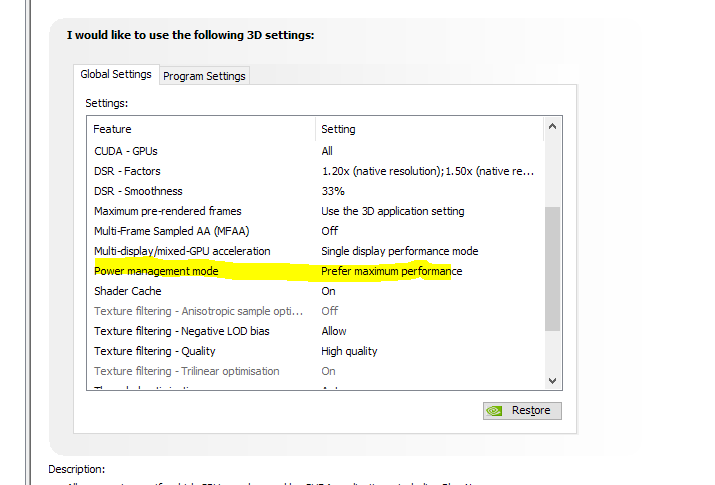Select the Power management mode row
The height and width of the screenshot is (485, 715).
click(316, 271)
